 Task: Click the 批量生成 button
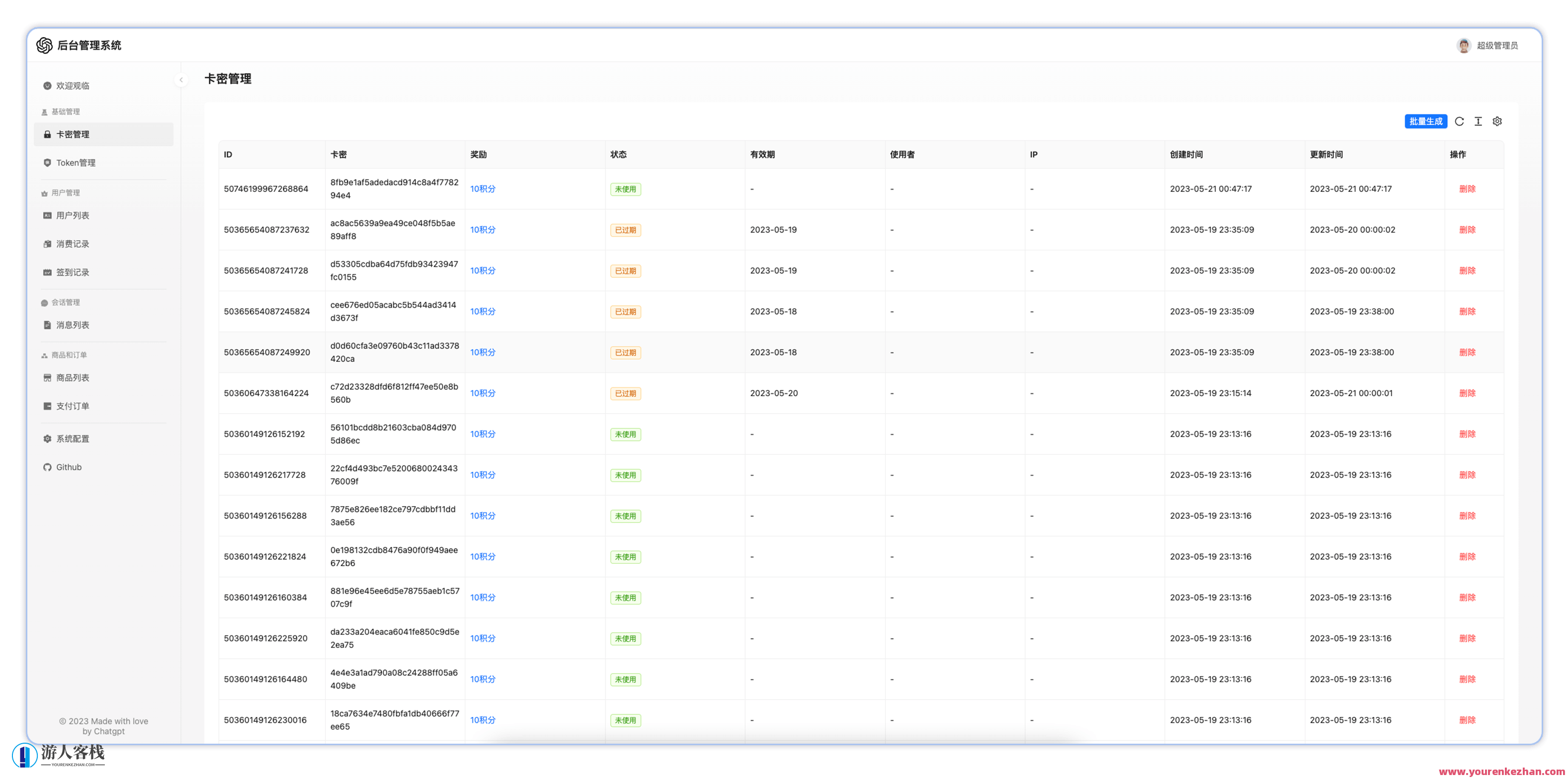(1425, 121)
